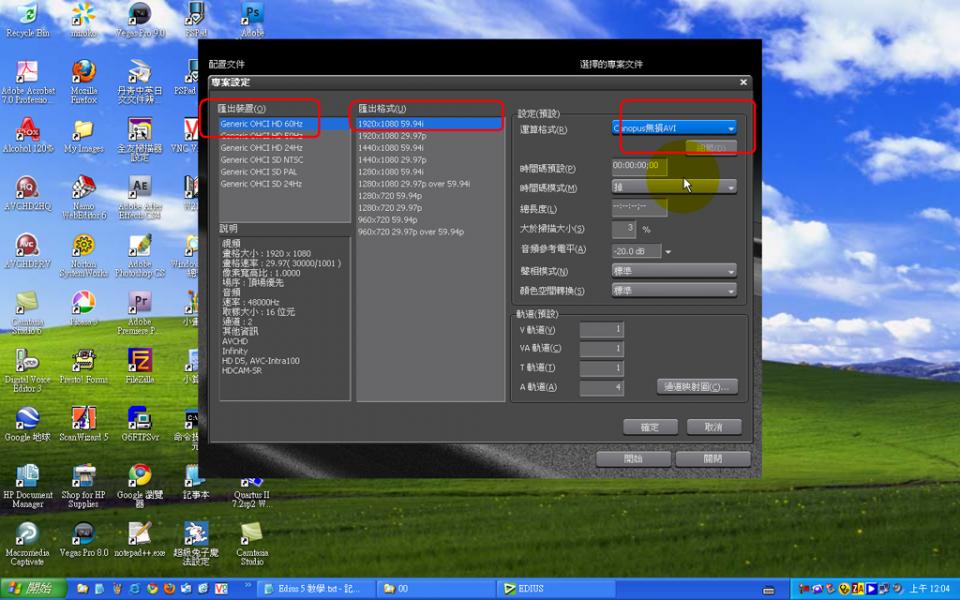960x600 pixels.
Task: Launch the Google Chrome desktop shortcut
Action: pyautogui.click(x=140, y=475)
